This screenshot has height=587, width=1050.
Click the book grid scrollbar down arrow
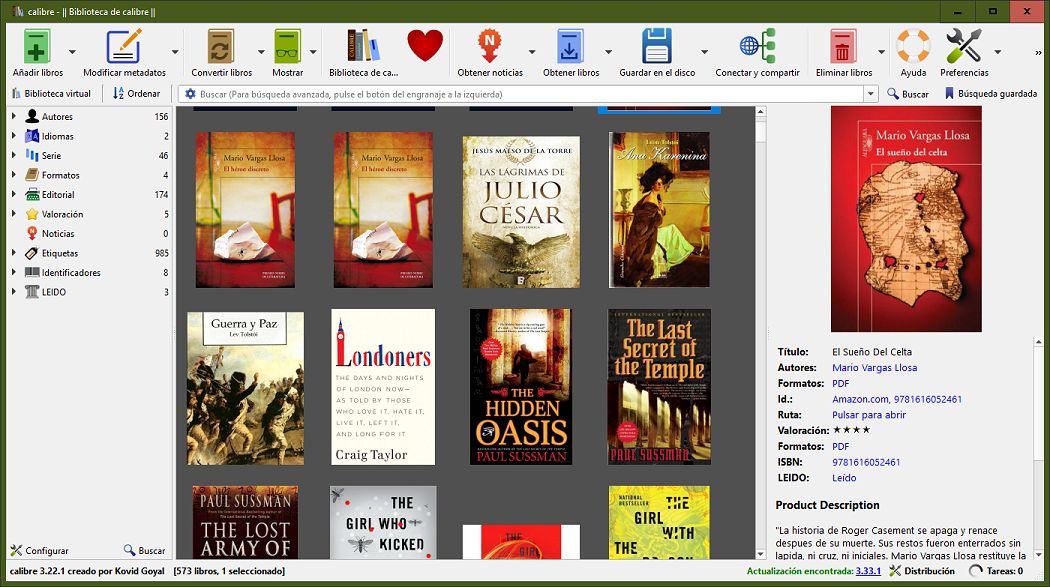[x=760, y=554]
